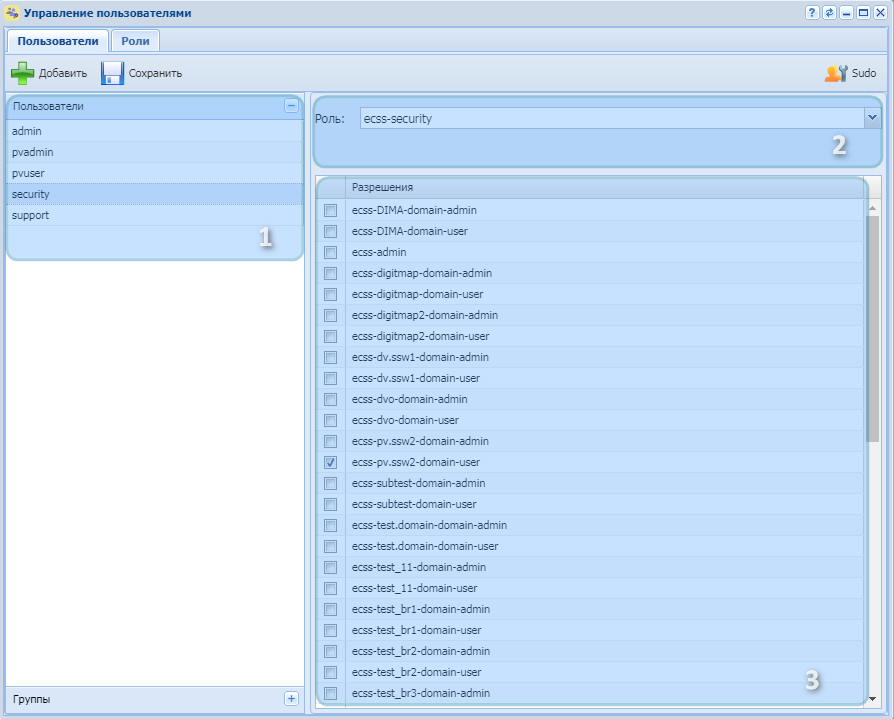
Task: Expand the Группы panel
Action: (x=291, y=699)
